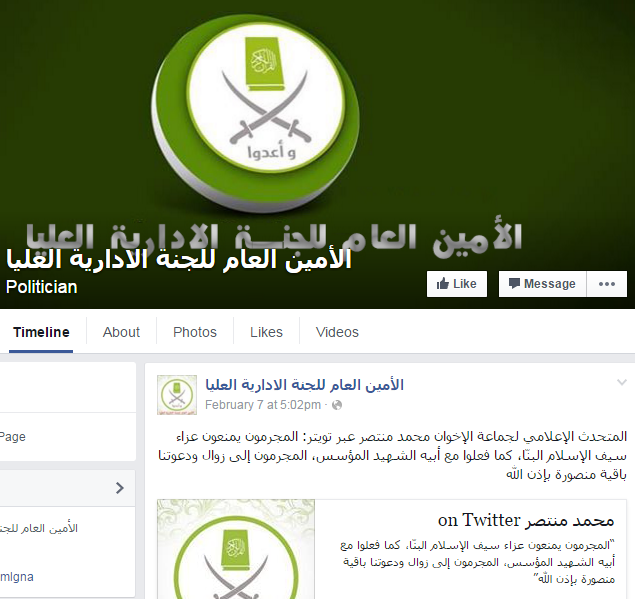This screenshot has height=599, width=635.
Task: Click the speech bubble message icon
Action: 514,284
